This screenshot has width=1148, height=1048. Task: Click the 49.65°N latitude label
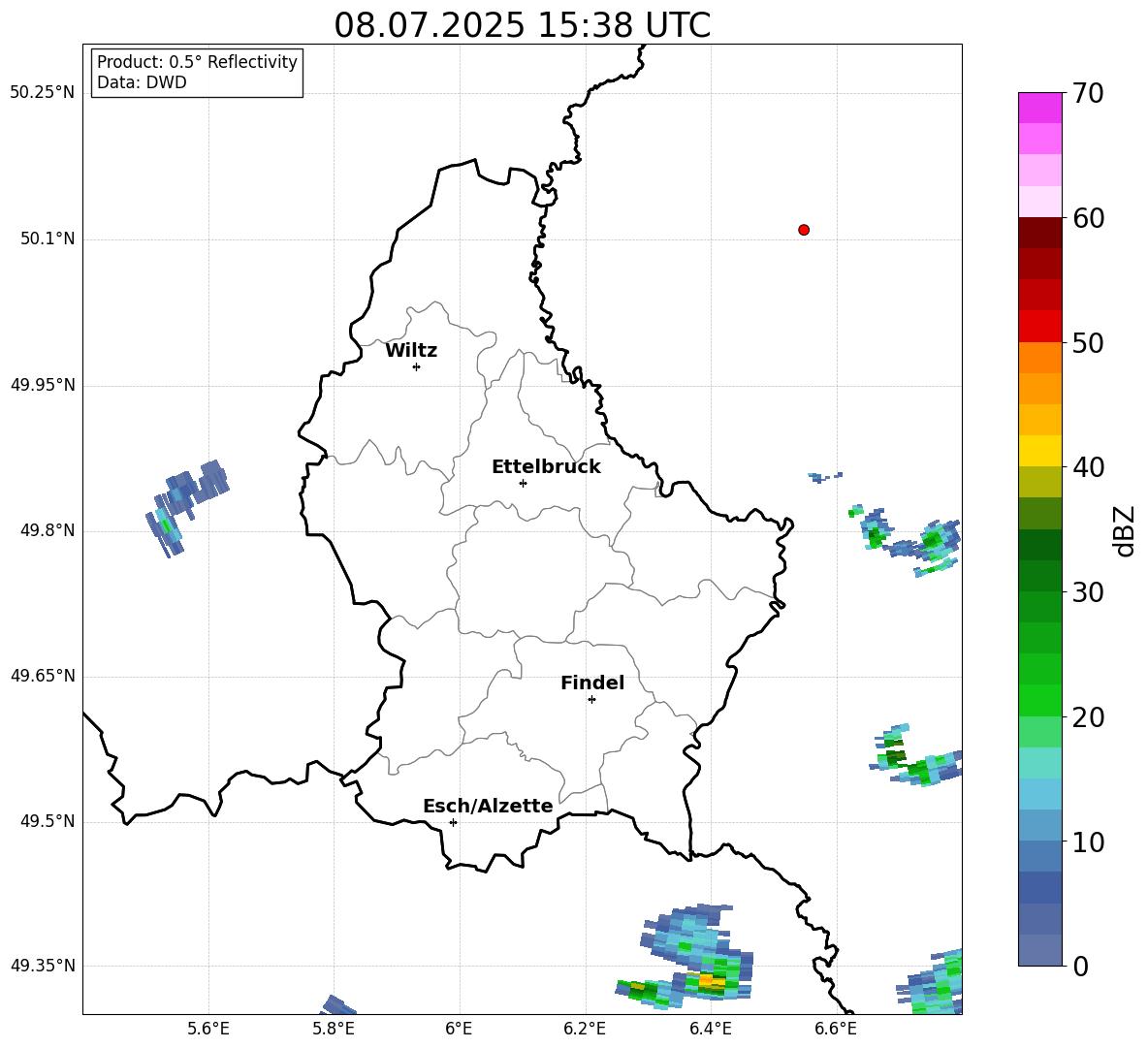pos(43,676)
